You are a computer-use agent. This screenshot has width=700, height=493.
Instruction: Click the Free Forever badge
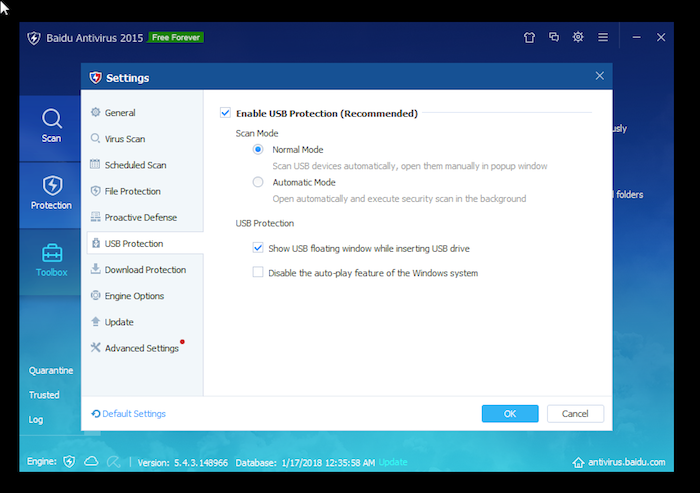(x=176, y=38)
